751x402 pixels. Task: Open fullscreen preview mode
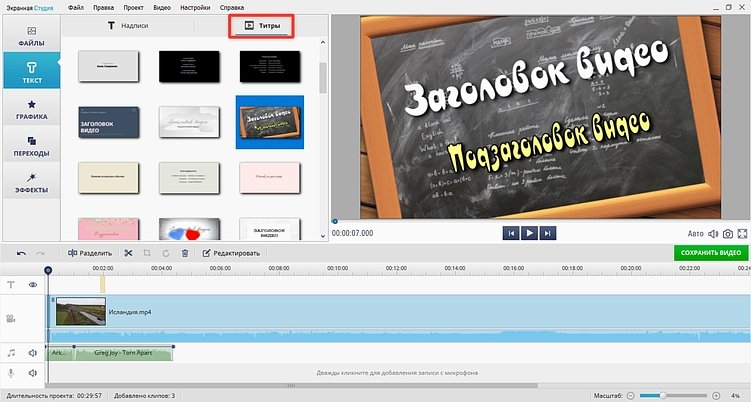(742, 233)
